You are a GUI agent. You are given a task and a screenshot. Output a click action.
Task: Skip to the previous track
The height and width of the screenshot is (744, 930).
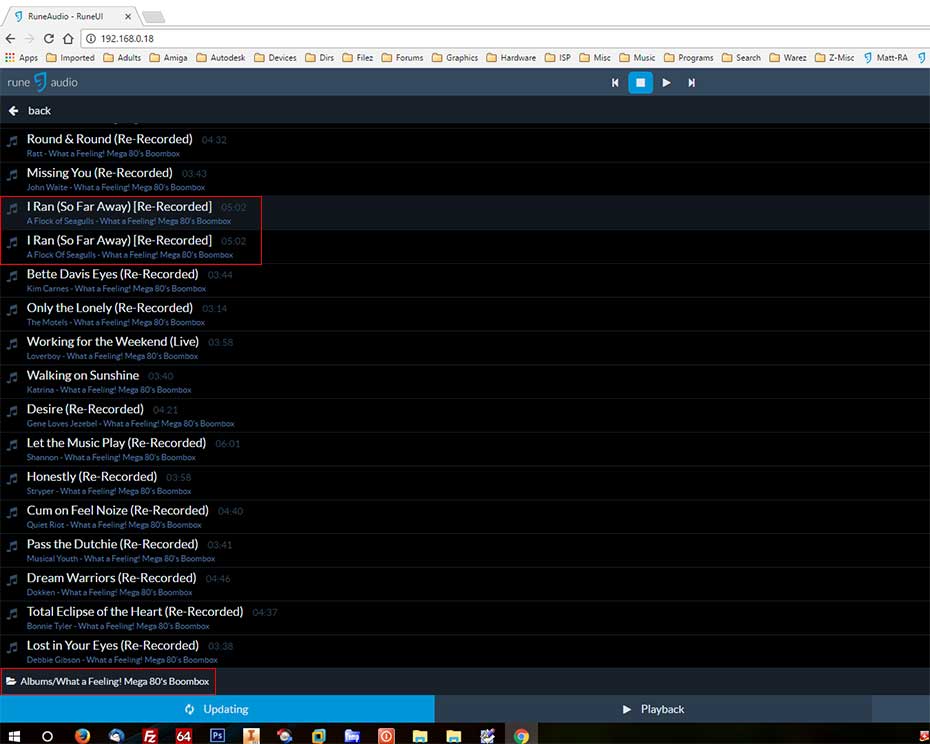615,82
